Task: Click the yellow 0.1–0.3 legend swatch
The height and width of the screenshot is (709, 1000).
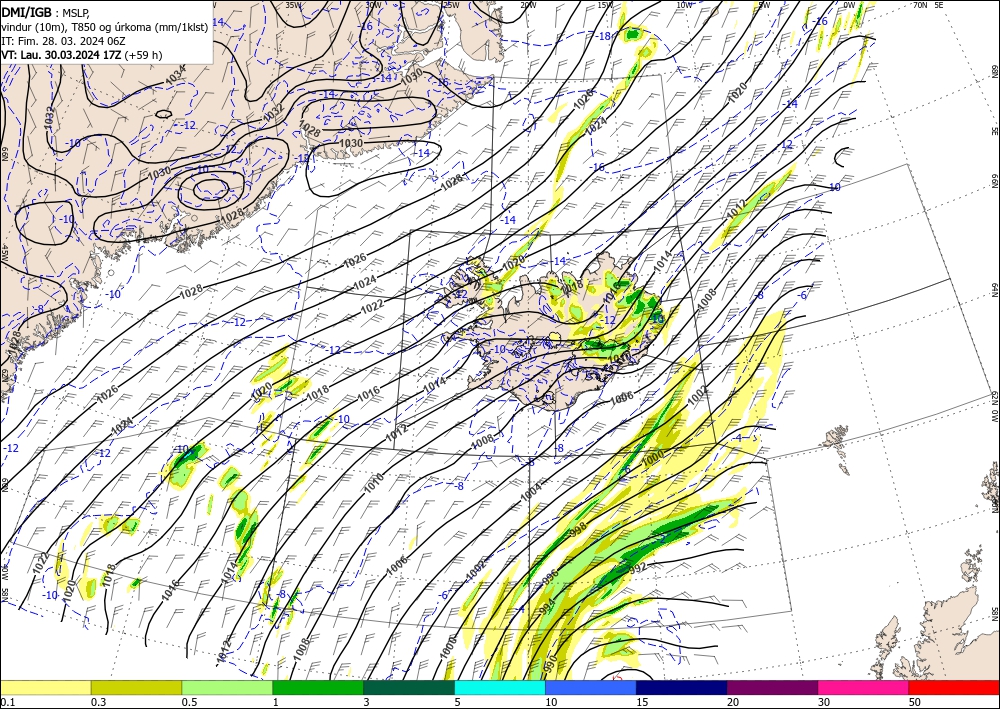Action: point(46,687)
